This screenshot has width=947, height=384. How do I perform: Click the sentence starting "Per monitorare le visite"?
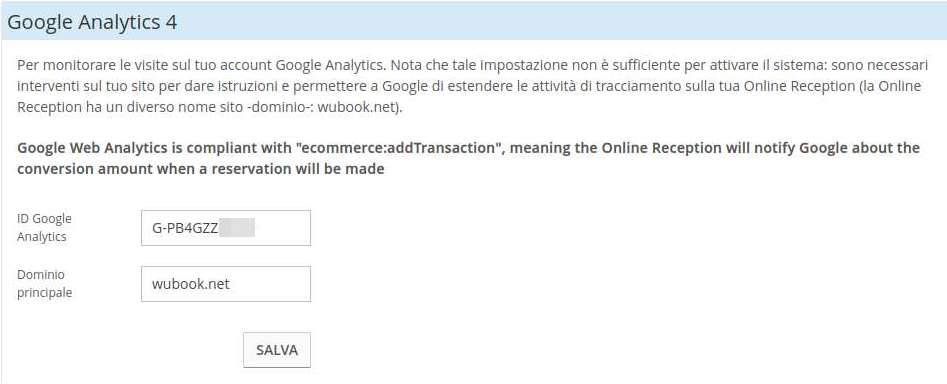point(199,64)
